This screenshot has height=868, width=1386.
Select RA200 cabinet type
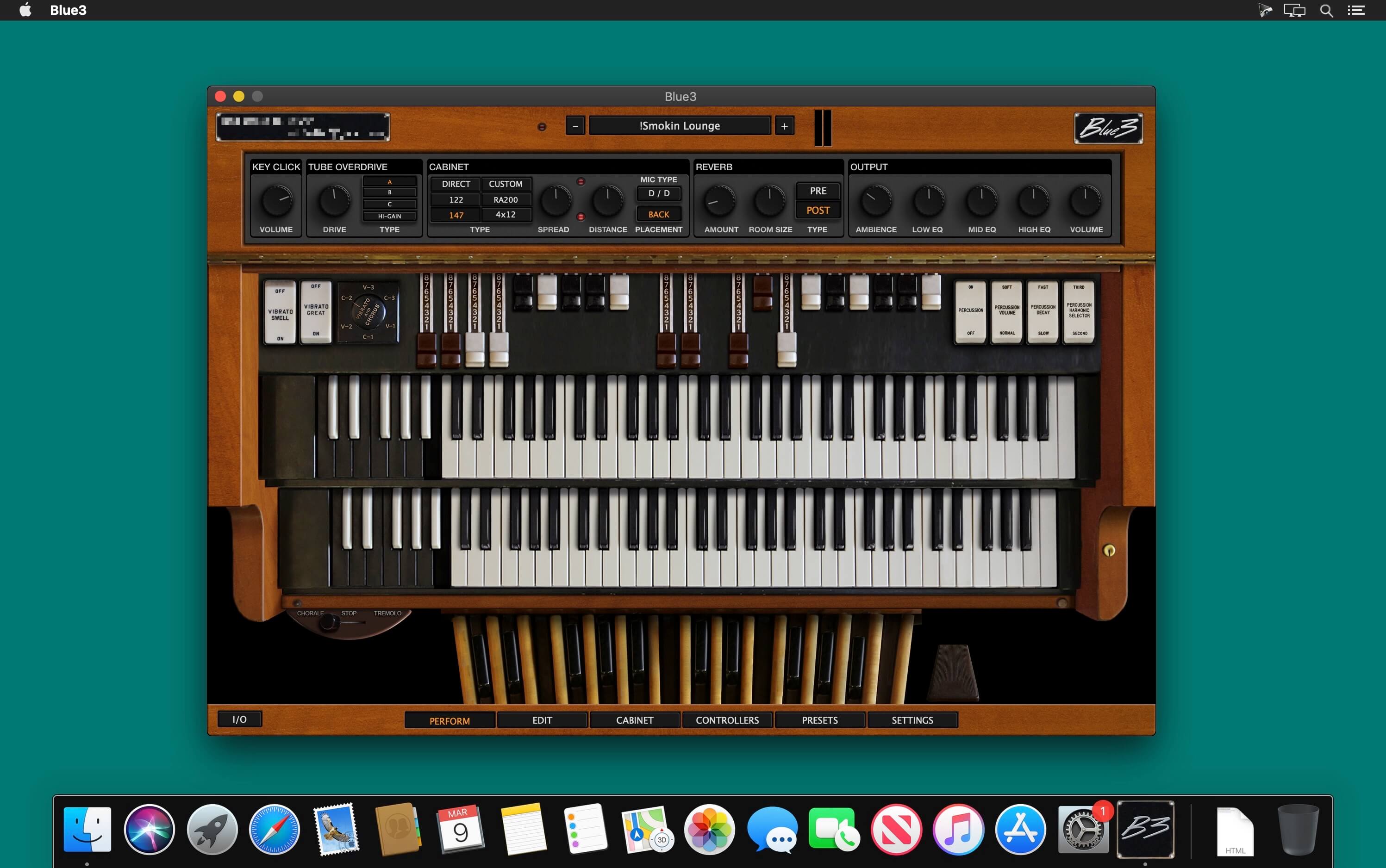pyautogui.click(x=506, y=200)
